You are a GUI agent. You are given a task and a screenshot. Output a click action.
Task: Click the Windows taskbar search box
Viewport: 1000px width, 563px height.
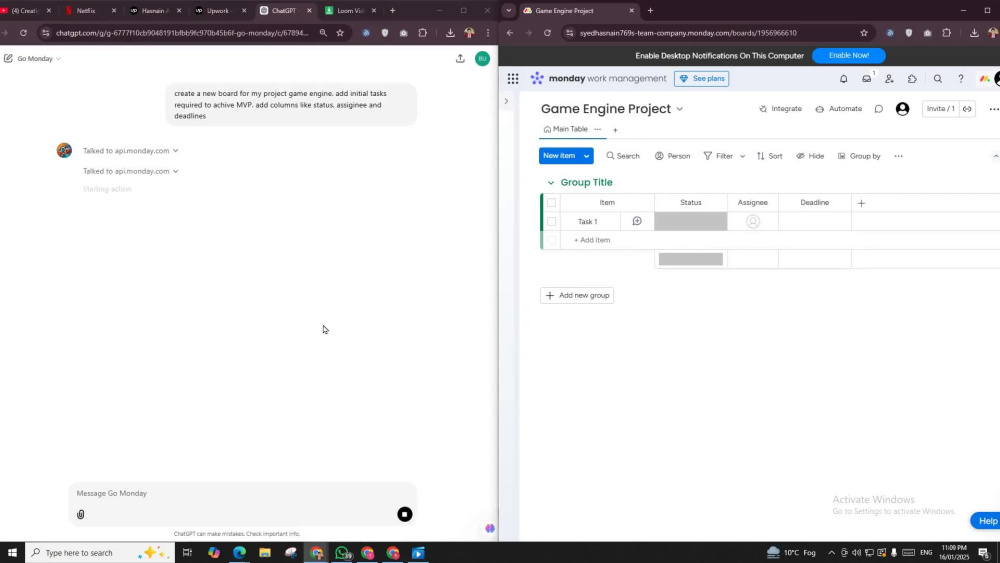[99, 553]
